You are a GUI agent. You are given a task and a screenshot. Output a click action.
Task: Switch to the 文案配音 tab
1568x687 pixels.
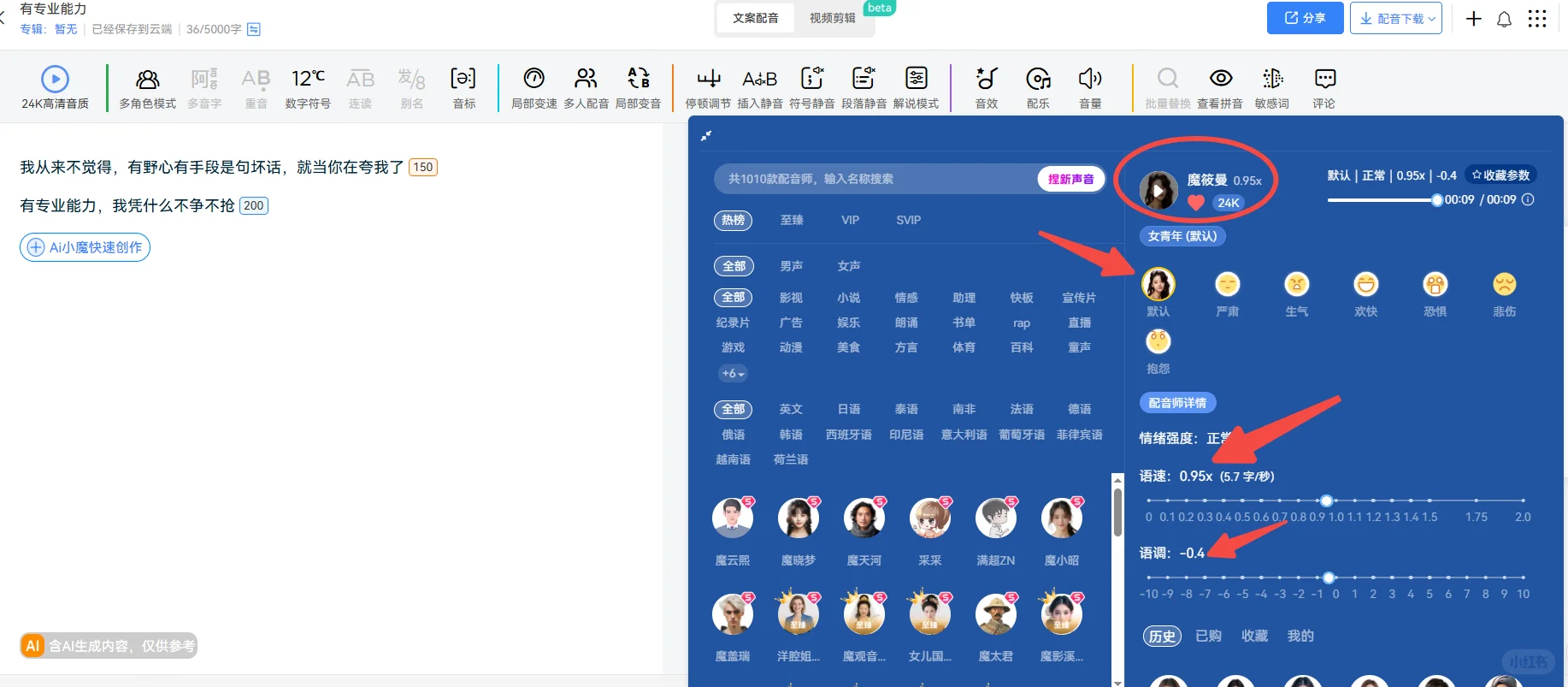tap(756, 18)
